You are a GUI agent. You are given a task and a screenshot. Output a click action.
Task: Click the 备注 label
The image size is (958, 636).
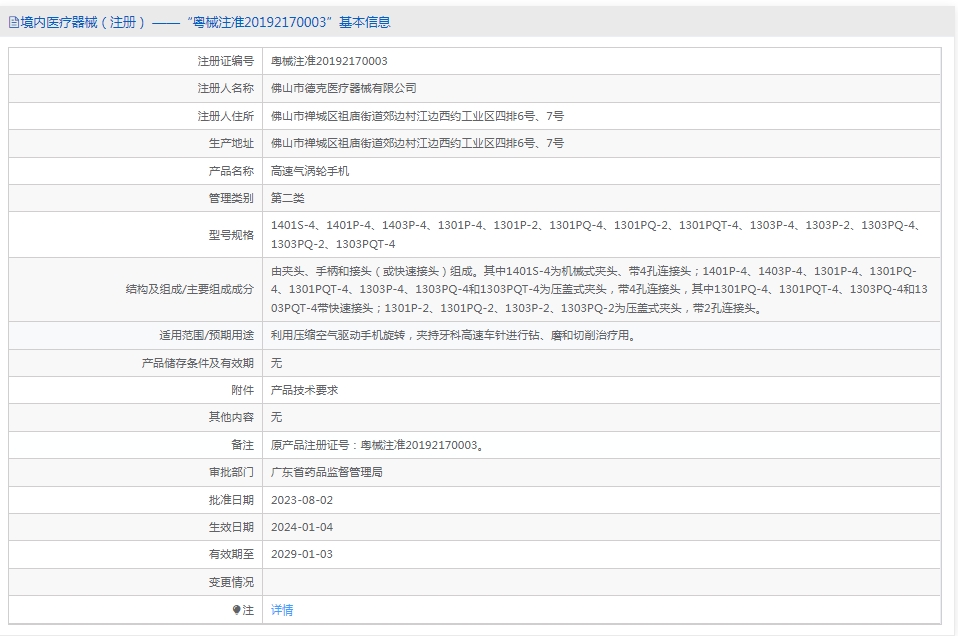243,445
